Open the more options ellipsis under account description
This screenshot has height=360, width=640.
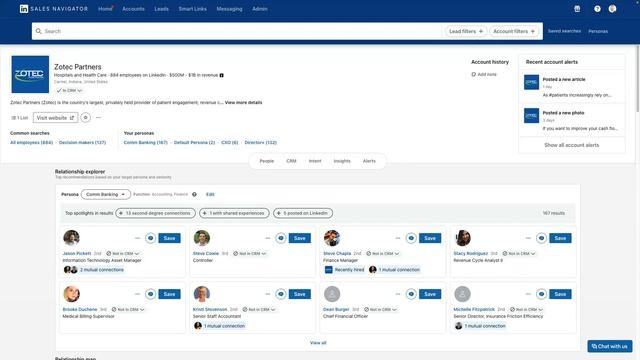98,118
